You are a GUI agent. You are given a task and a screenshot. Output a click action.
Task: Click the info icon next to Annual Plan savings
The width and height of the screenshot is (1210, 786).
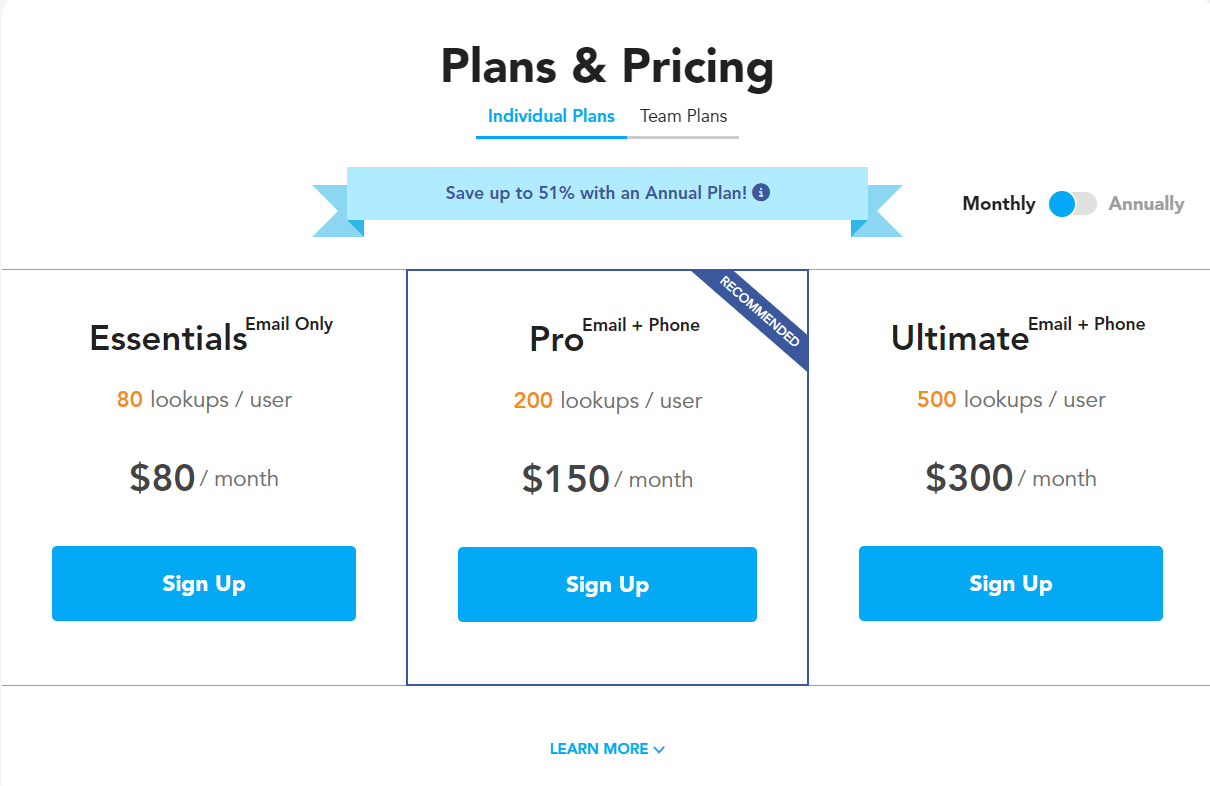[x=760, y=192]
